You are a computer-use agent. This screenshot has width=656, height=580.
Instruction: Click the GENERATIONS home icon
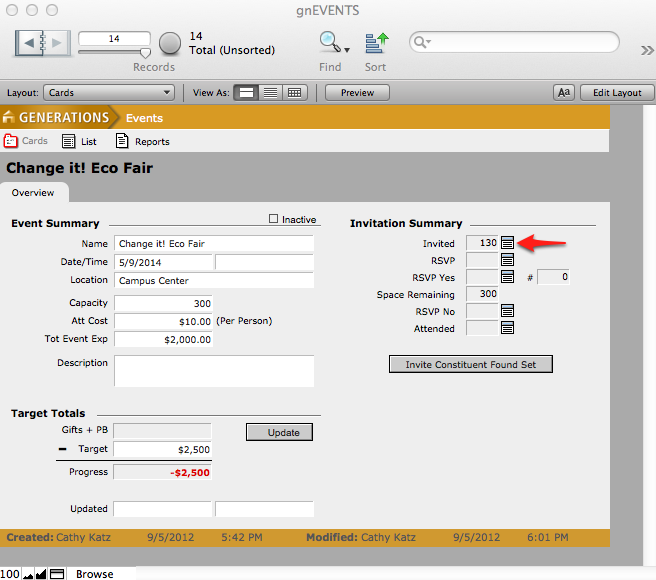tap(11, 117)
